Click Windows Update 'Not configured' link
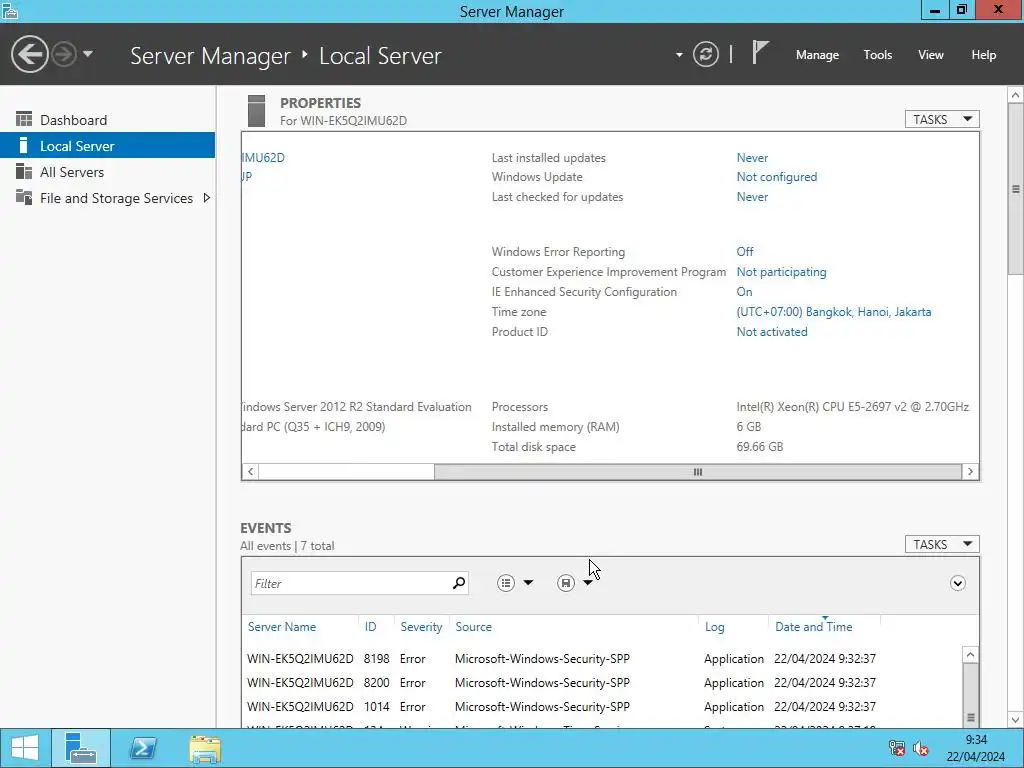 click(776, 176)
